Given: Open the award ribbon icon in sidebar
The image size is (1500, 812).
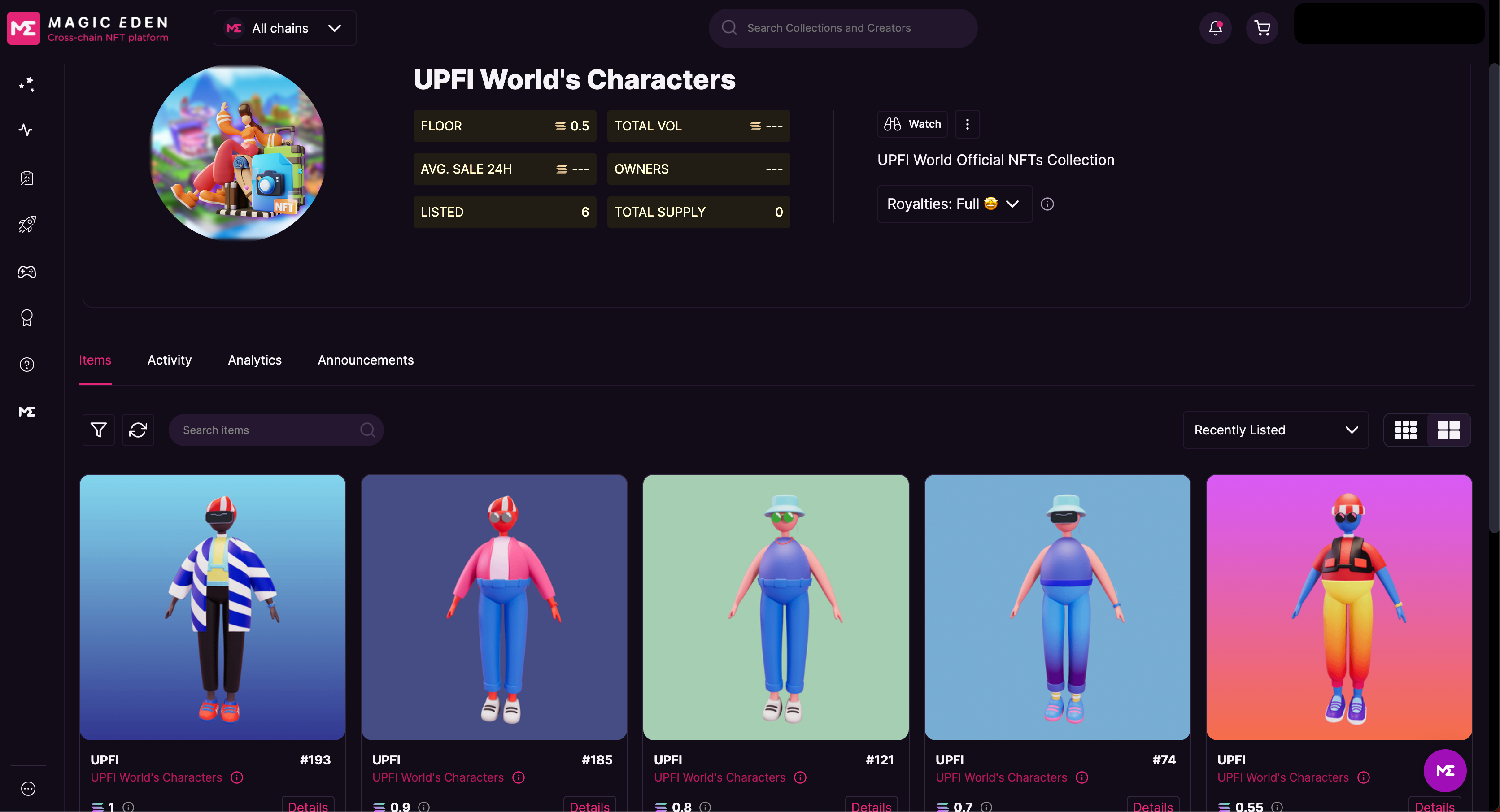Looking at the screenshot, I should [x=27, y=318].
